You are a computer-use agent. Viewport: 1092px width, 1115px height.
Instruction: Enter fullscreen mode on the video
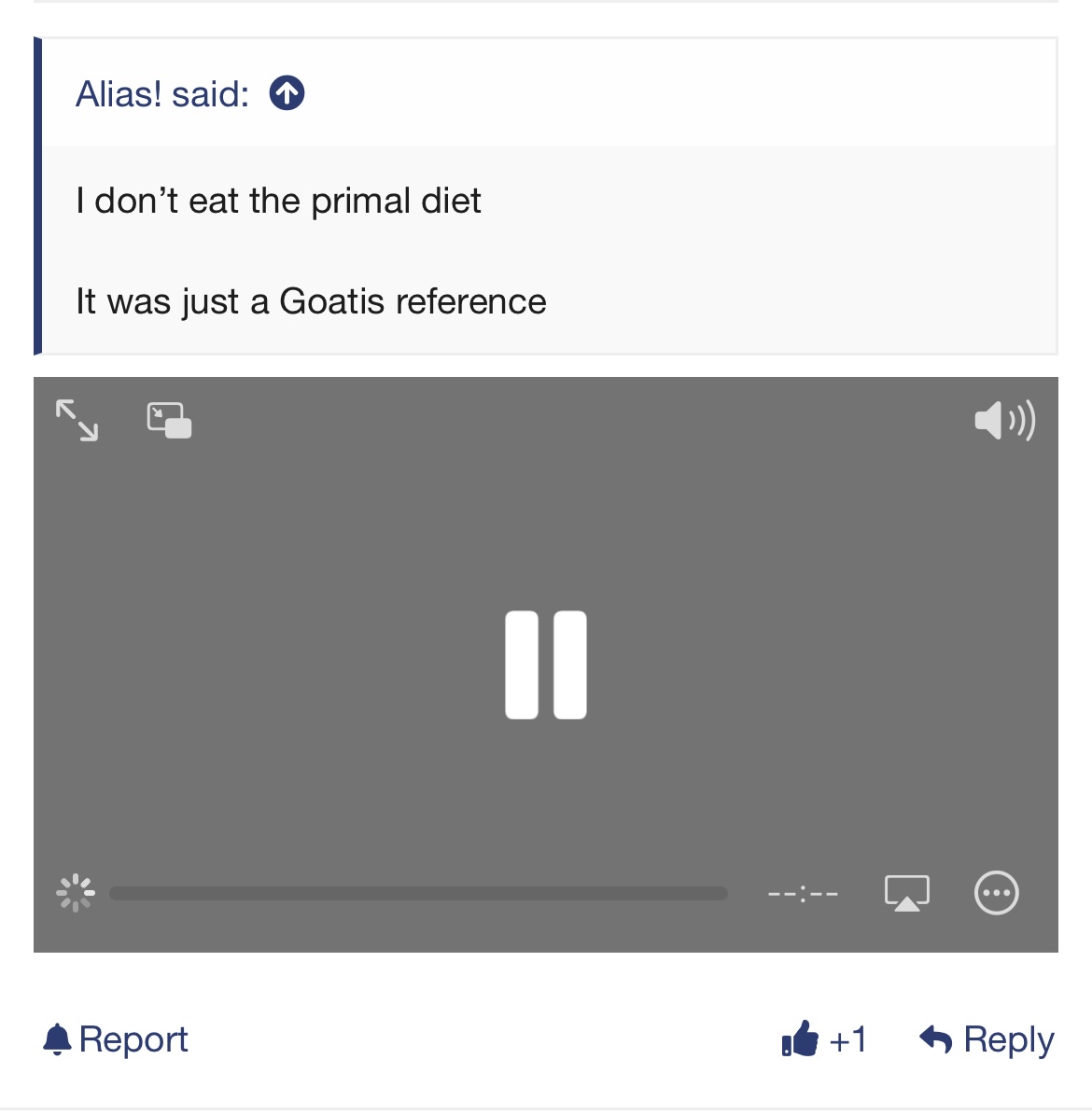(77, 420)
